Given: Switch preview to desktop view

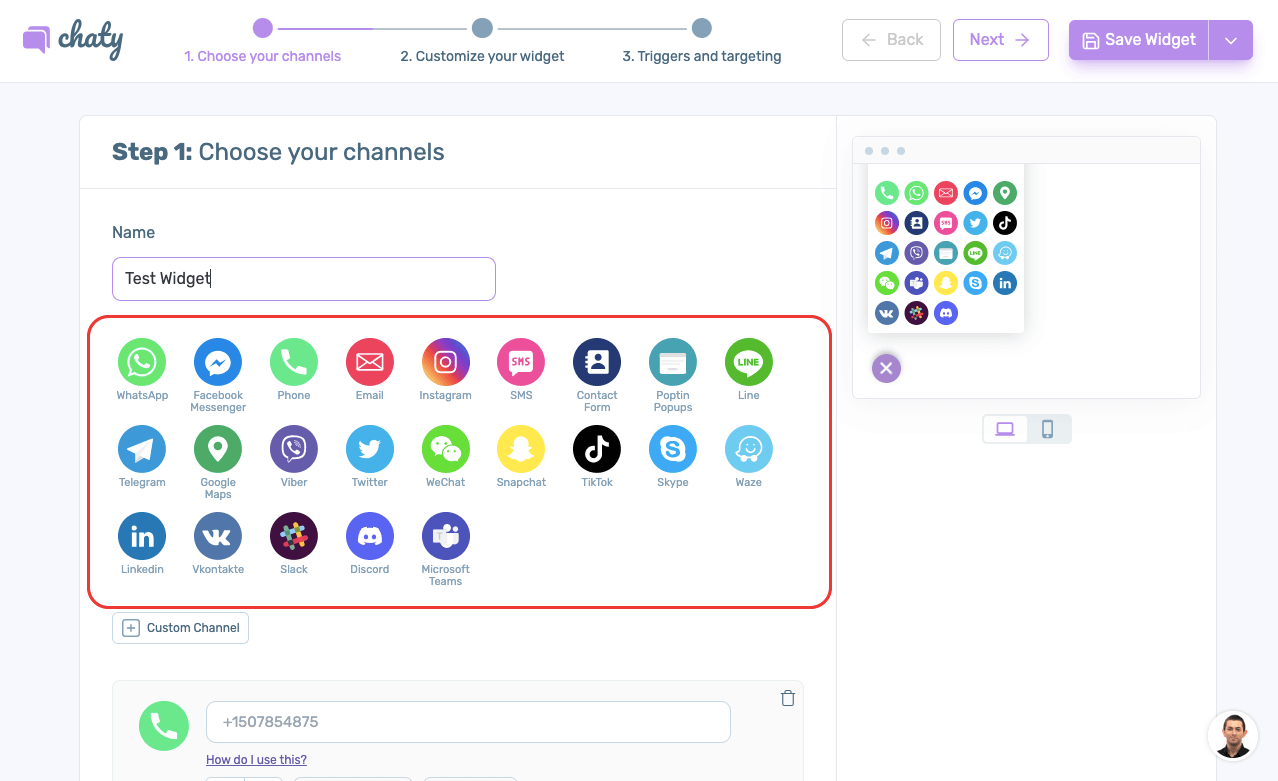Looking at the screenshot, I should (1005, 429).
